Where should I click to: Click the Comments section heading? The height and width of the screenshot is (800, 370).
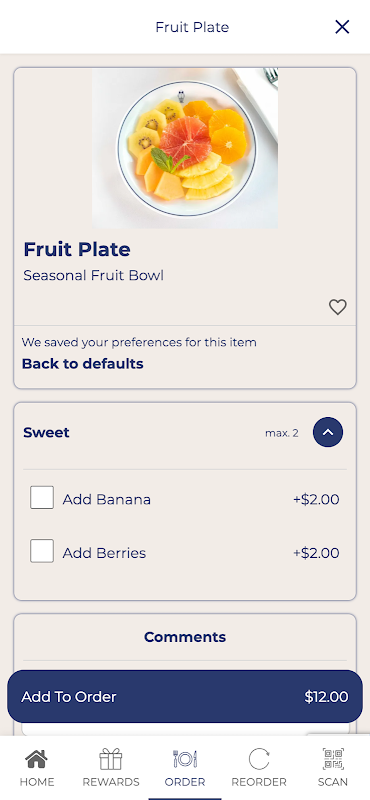click(x=185, y=637)
